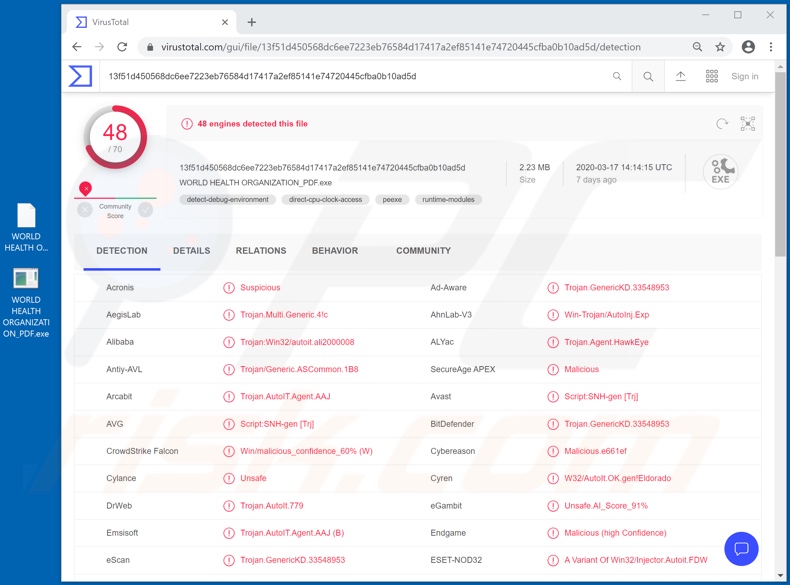Click Trojan.Agent.HawkEye detection text
This screenshot has height=585, width=790.
606,342
